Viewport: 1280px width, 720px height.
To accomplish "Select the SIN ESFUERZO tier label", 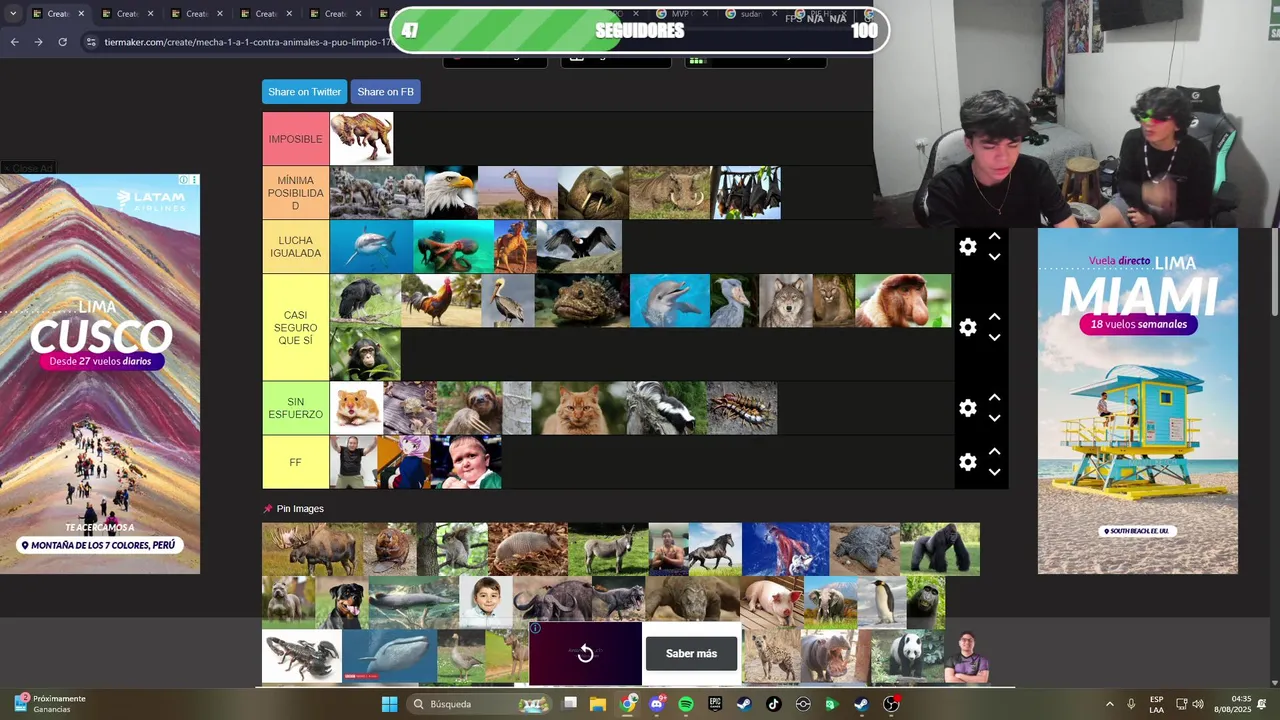I will (296, 408).
